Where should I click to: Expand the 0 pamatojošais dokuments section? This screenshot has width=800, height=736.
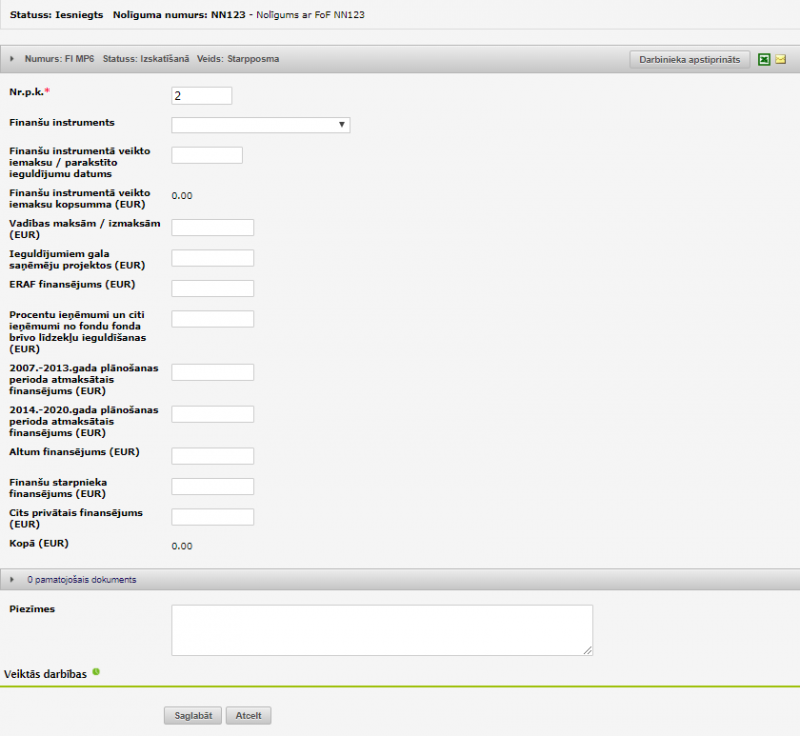click(x=12, y=579)
